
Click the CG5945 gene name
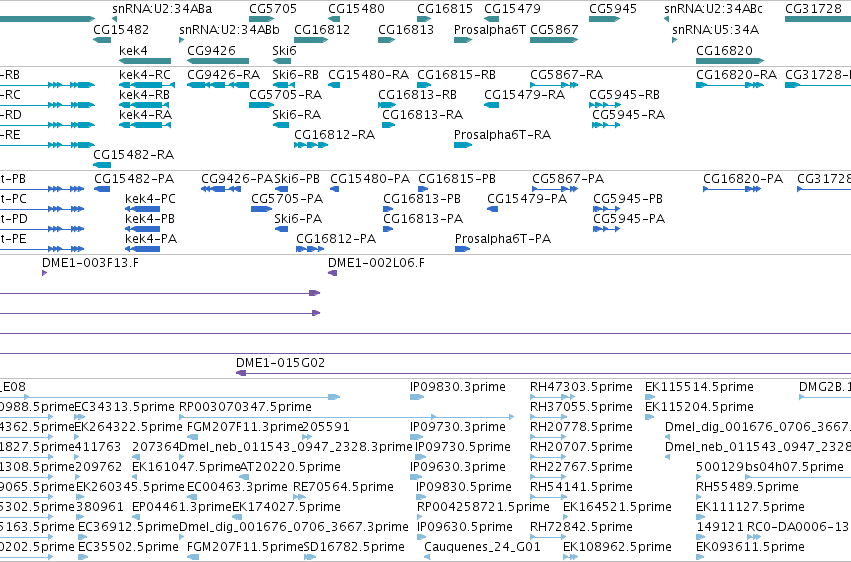point(613,9)
